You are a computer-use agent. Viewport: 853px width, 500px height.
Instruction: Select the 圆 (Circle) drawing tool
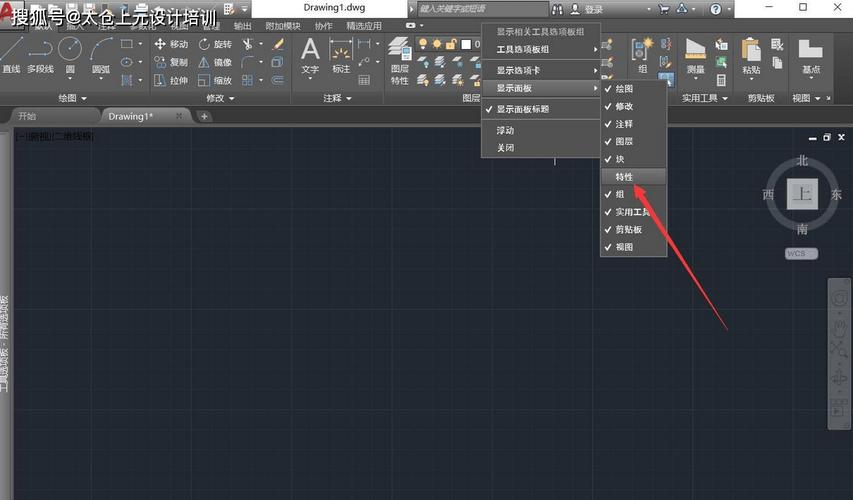70,54
